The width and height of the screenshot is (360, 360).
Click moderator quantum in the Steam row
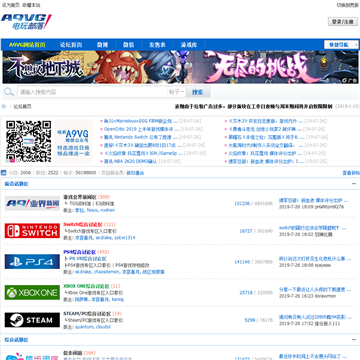click(x=84, y=327)
